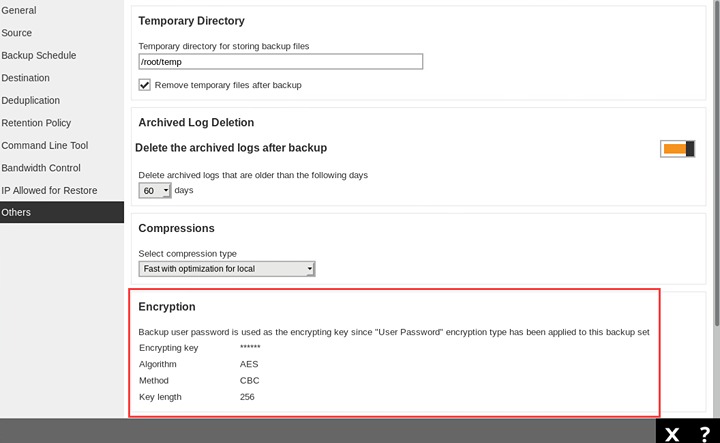Select Source in the sidebar

(x=17, y=33)
